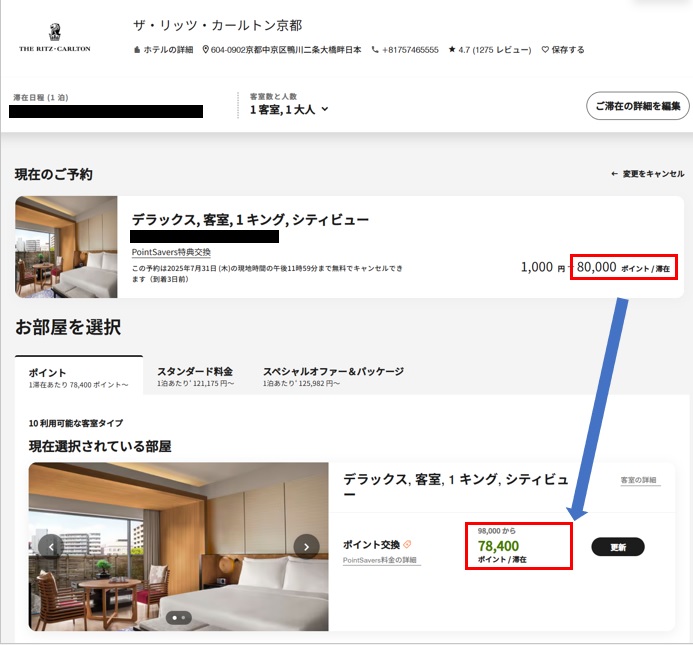Open the 4.7 star reviews link
This screenshot has width=693, height=645.
pos(490,50)
